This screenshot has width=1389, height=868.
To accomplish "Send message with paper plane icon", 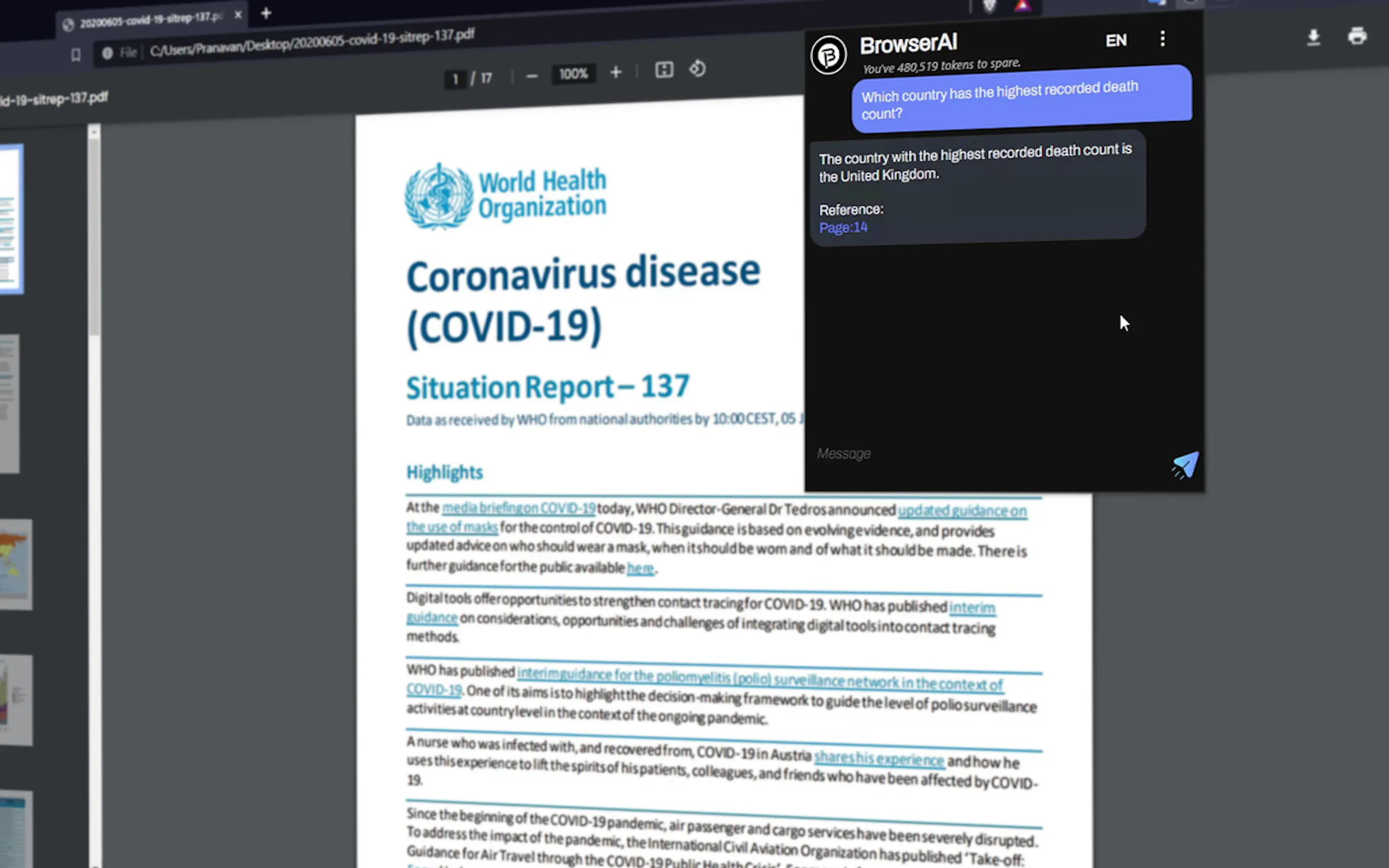I will coord(1185,464).
